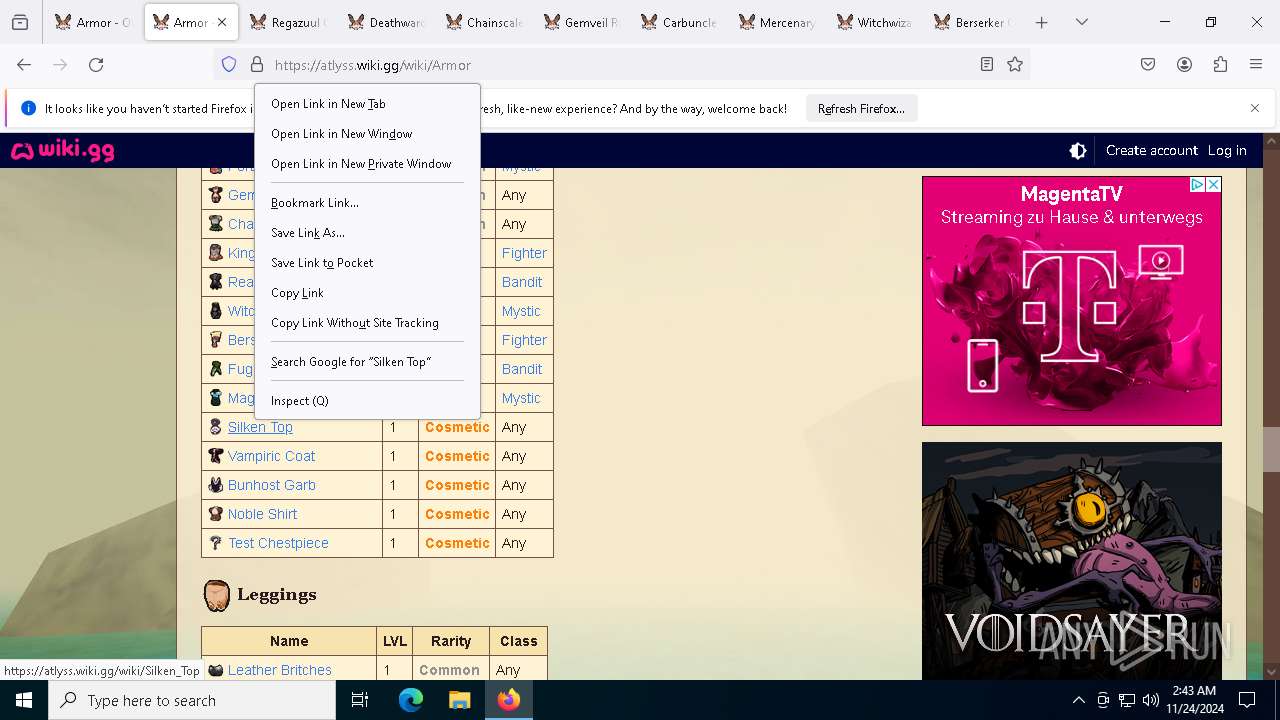The height and width of the screenshot is (720, 1280).
Task: Click the Bunhost Garb item icon
Action: (215, 485)
